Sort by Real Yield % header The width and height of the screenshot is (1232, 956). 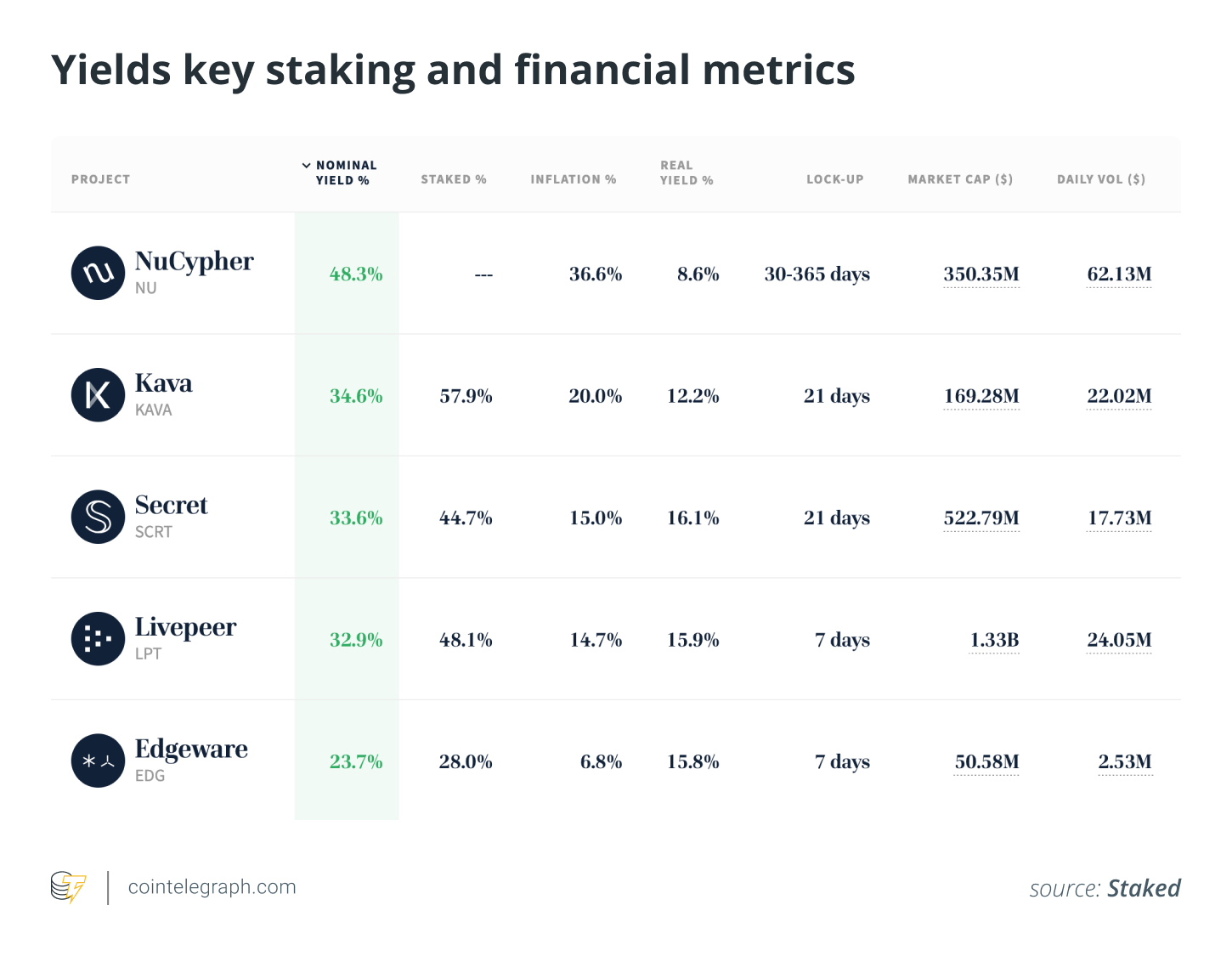(x=687, y=173)
